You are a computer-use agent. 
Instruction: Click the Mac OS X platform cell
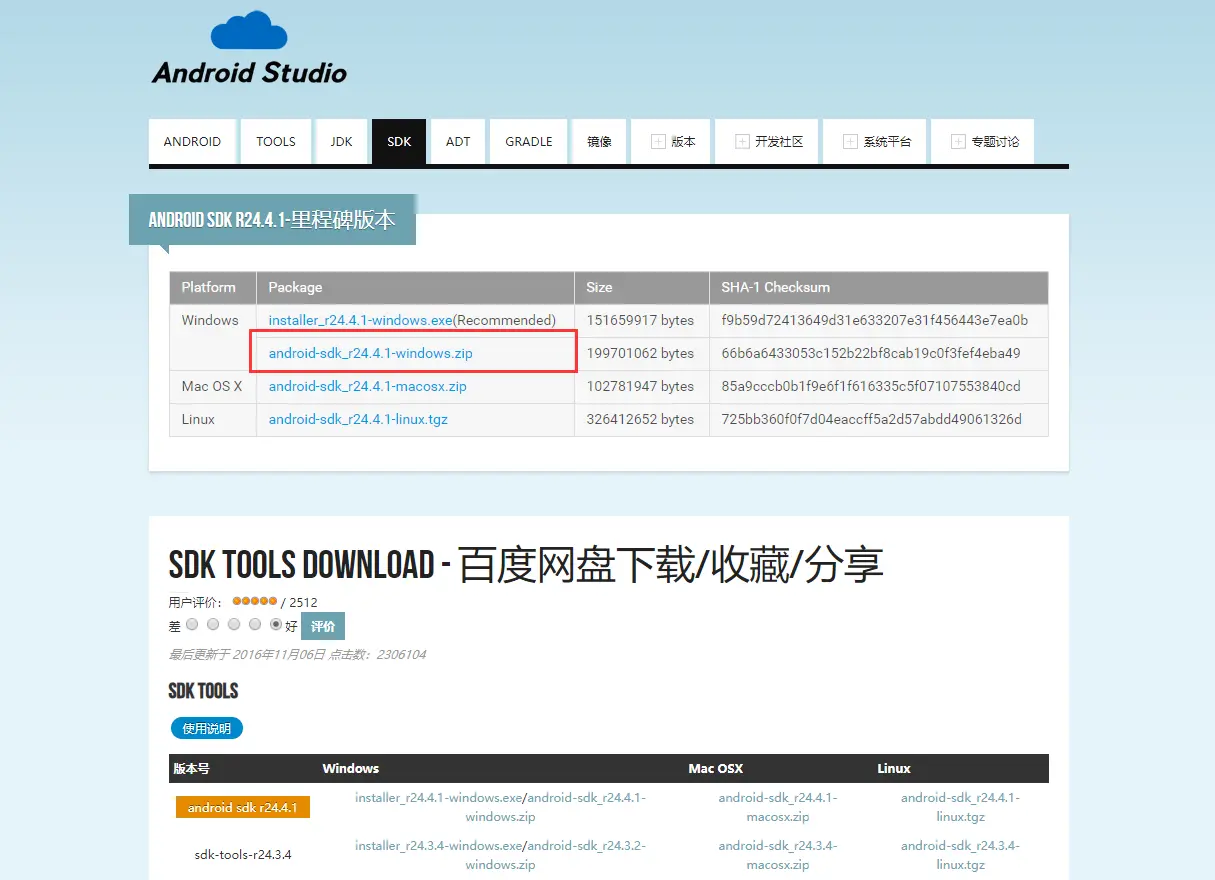click(212, 386)
